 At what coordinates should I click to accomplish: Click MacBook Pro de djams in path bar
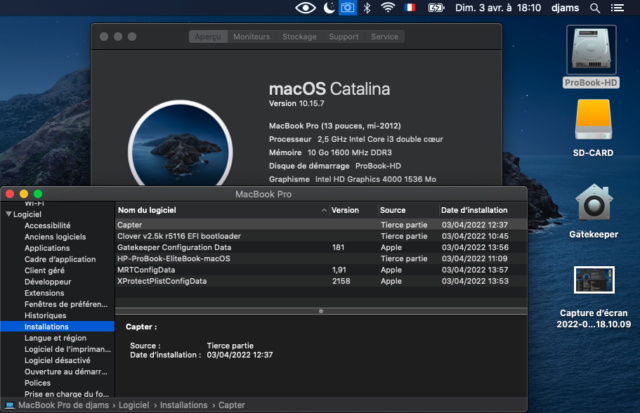64,405
